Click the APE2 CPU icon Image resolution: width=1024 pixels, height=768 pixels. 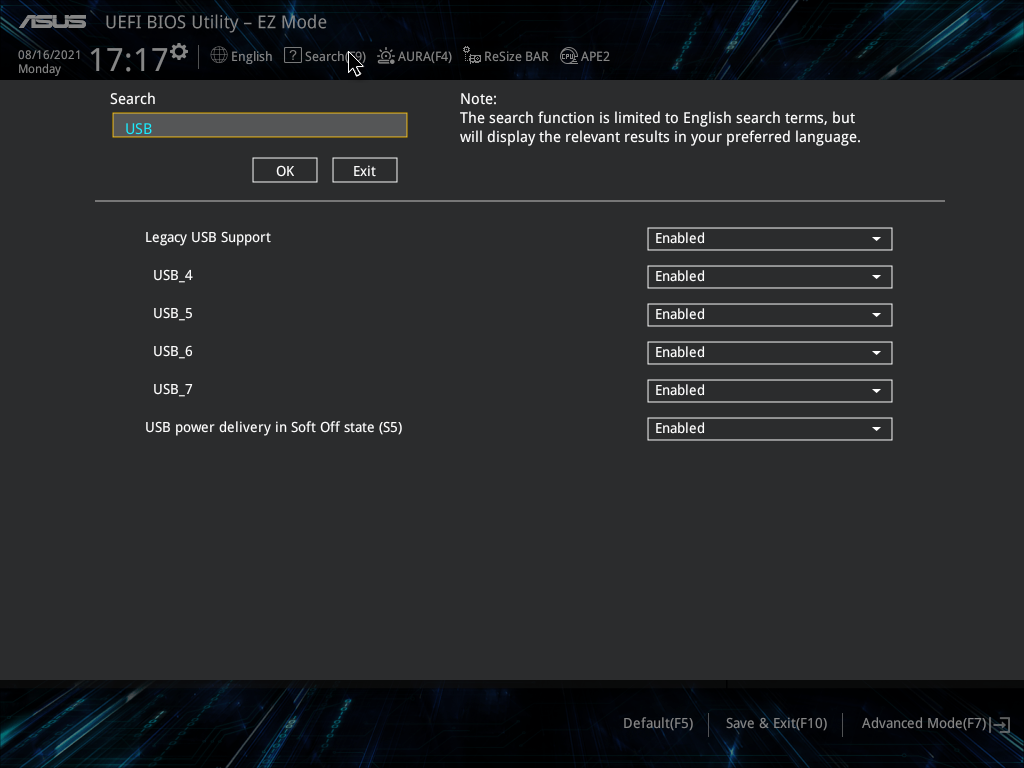pos(569,56)
